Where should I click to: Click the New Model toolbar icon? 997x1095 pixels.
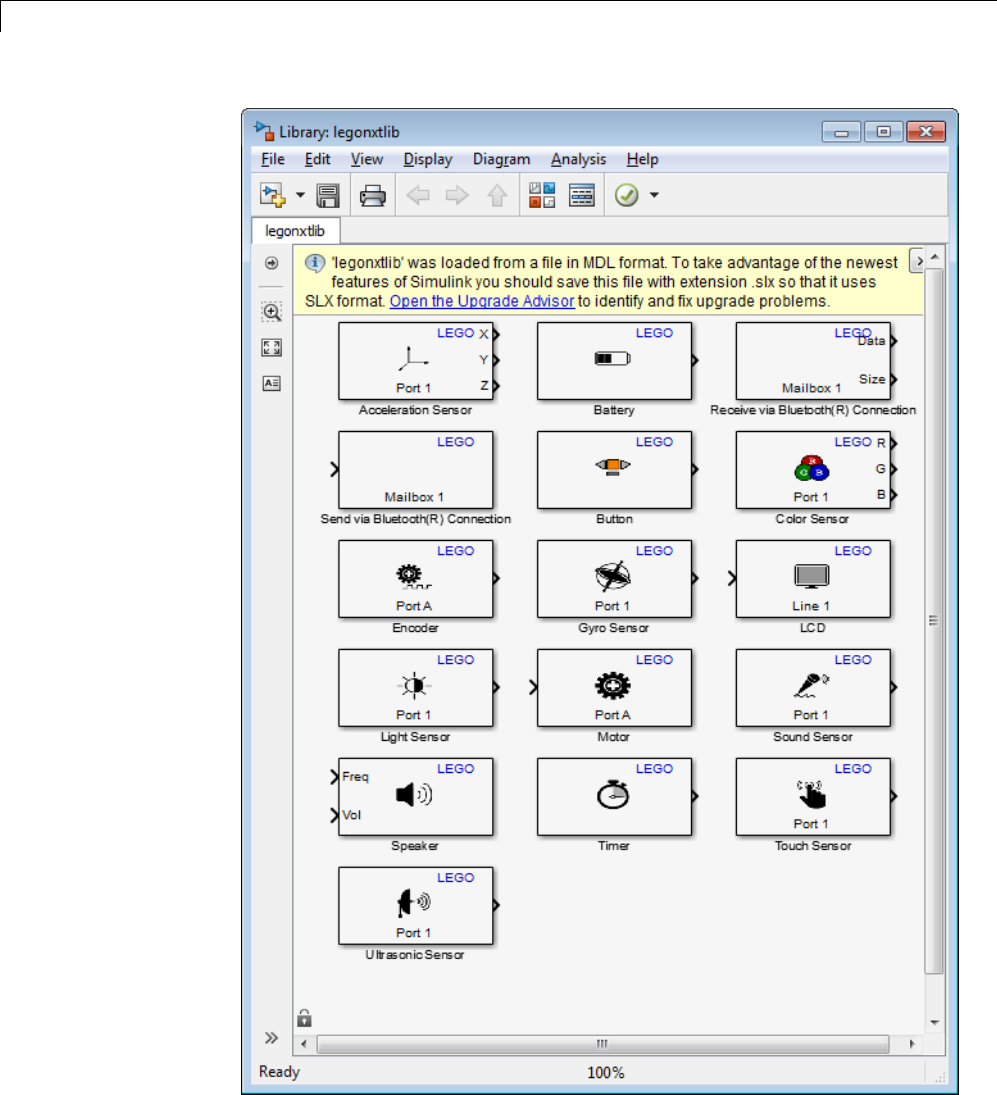[x=272, y=195]
